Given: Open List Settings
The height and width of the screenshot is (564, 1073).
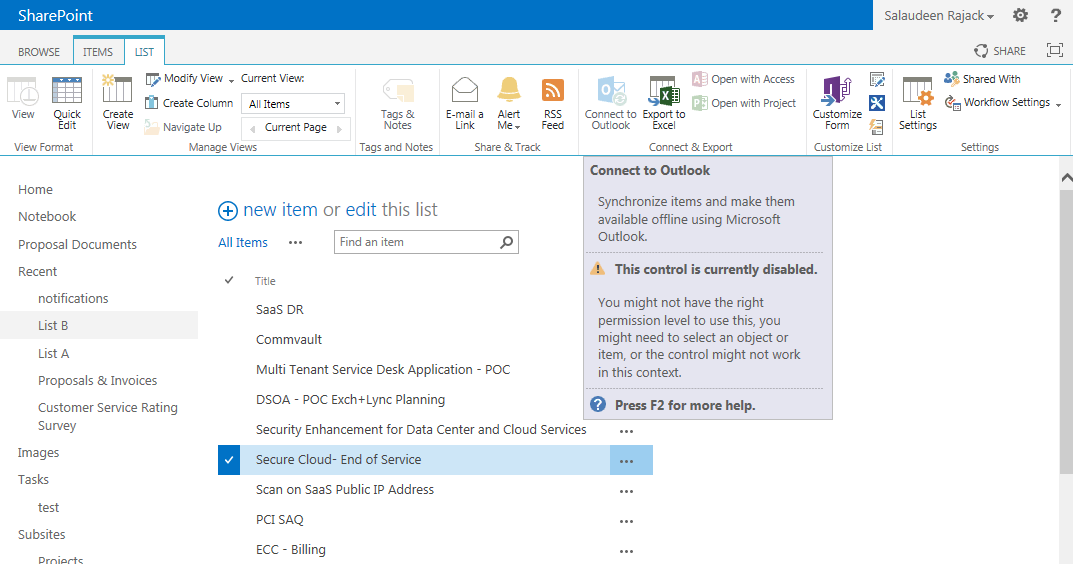Looking at the screenshot, I should [x=918, y=103].
